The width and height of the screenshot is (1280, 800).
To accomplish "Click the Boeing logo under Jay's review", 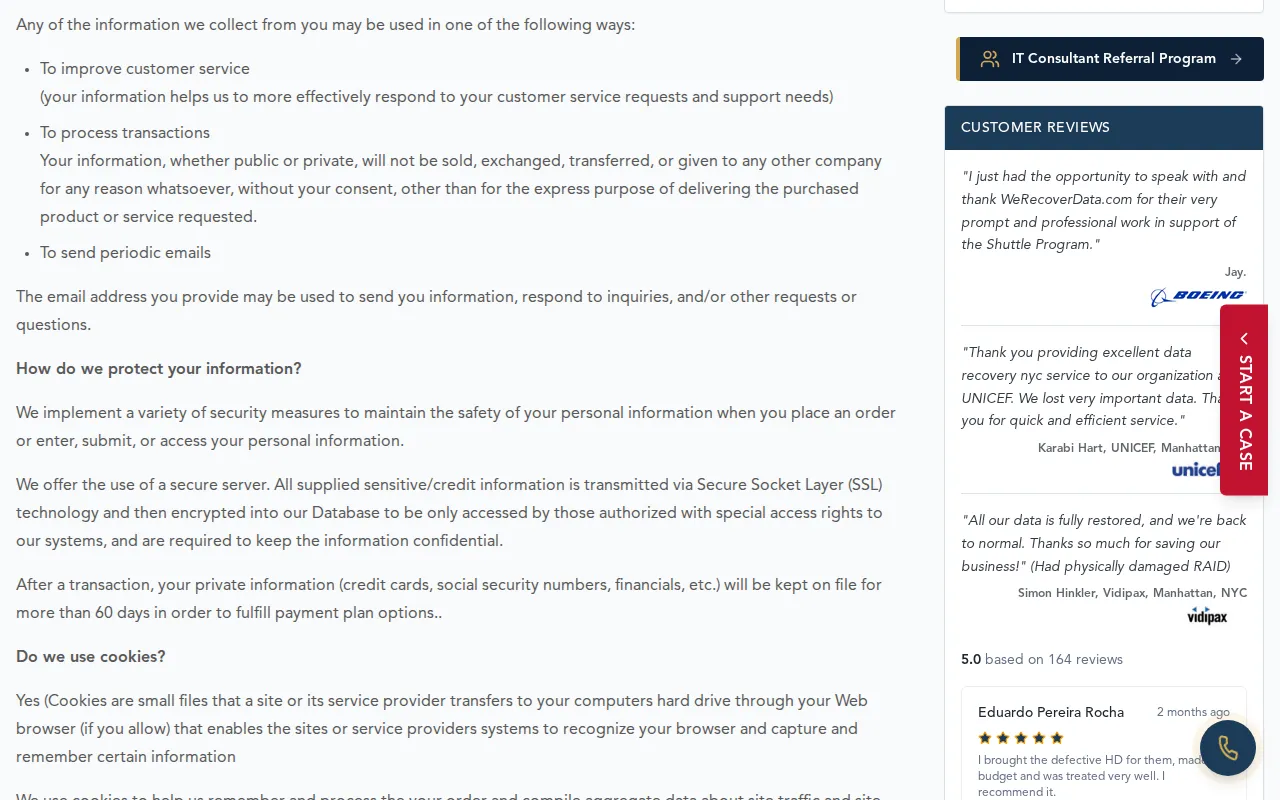I will [1197, 296].
